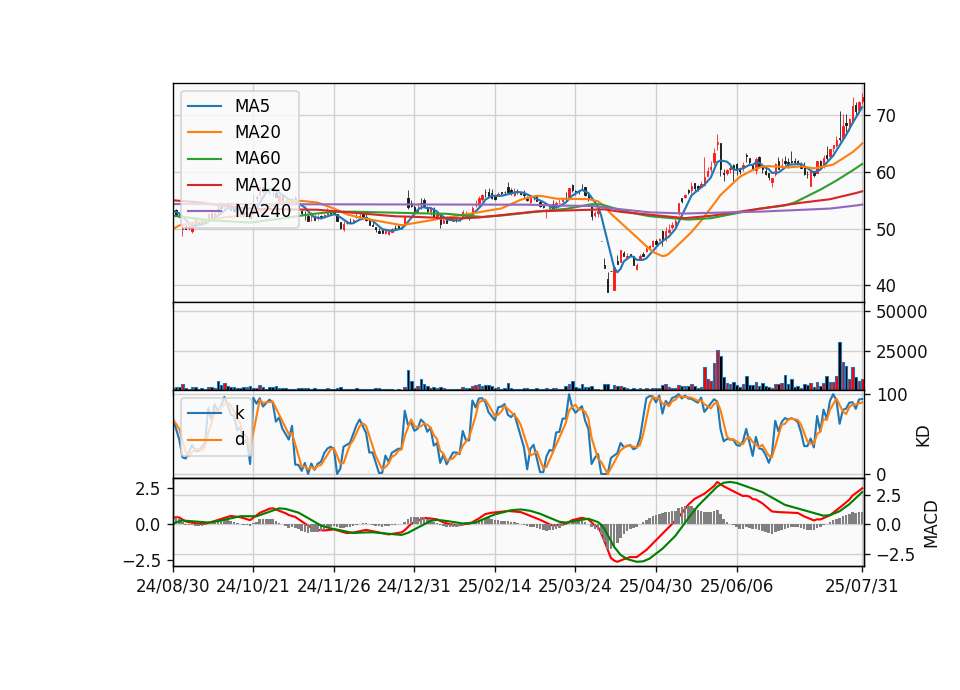Image resolution: width=960 pixels, height=690 pixels.
Task: Click the MA120 legend label
Action: pyautogui.click(x=263, y=184)
